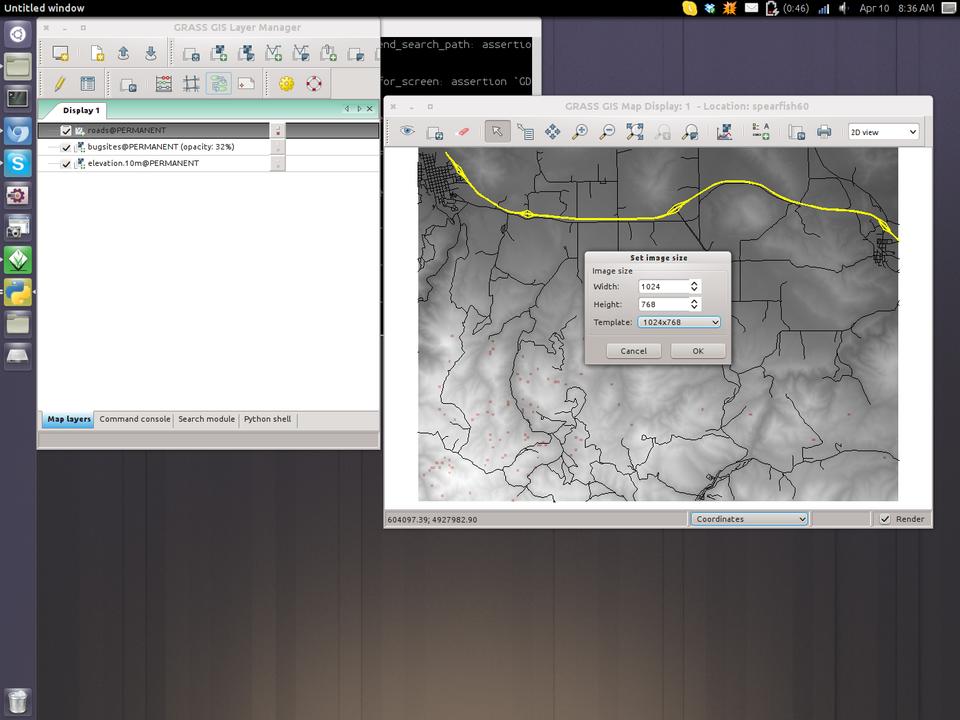Expand the 2D view mode dropdown
This screenshot has height=720, width=960.
(883, 132)
